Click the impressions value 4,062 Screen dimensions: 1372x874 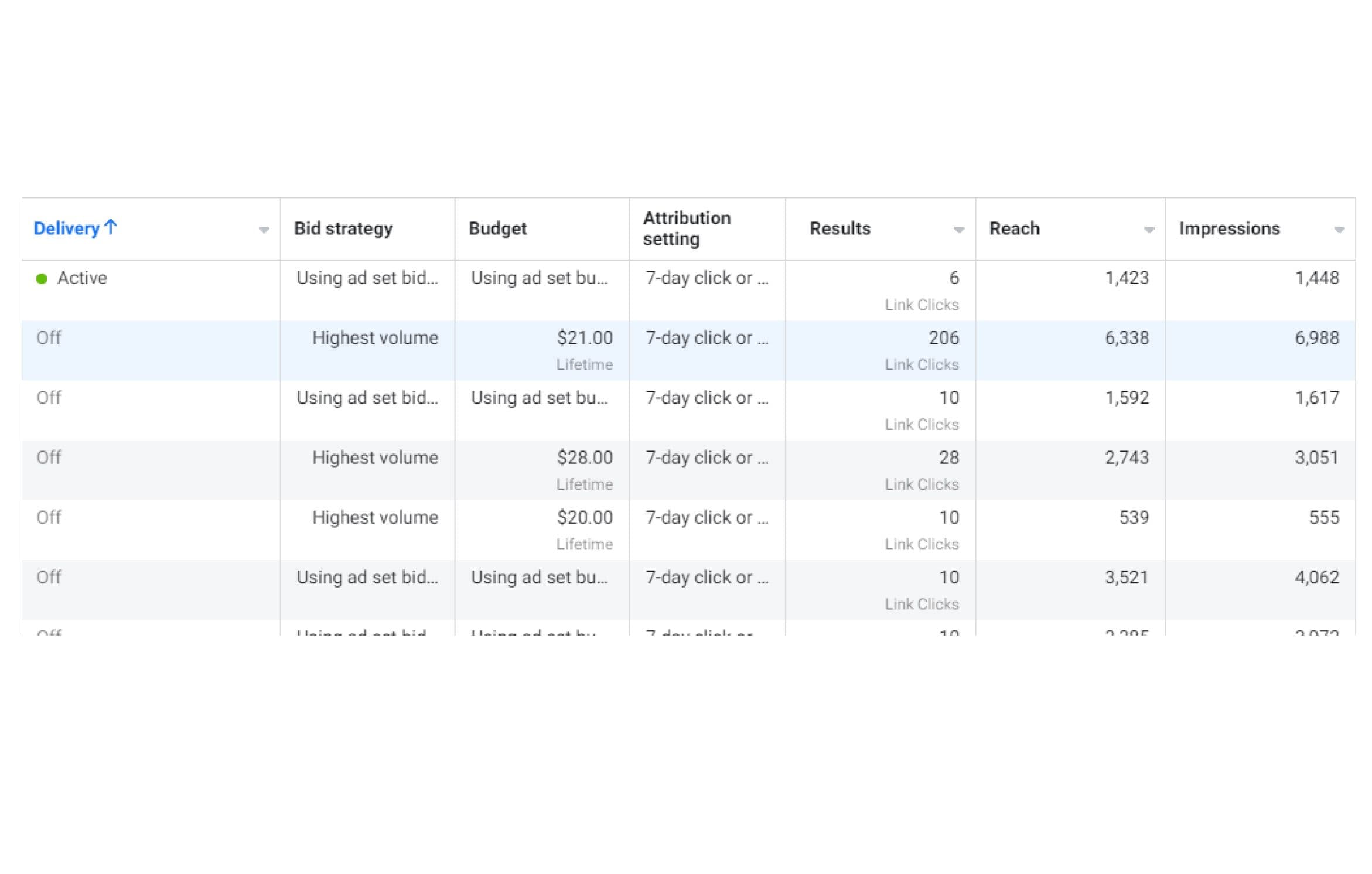tap(1317, 578)
